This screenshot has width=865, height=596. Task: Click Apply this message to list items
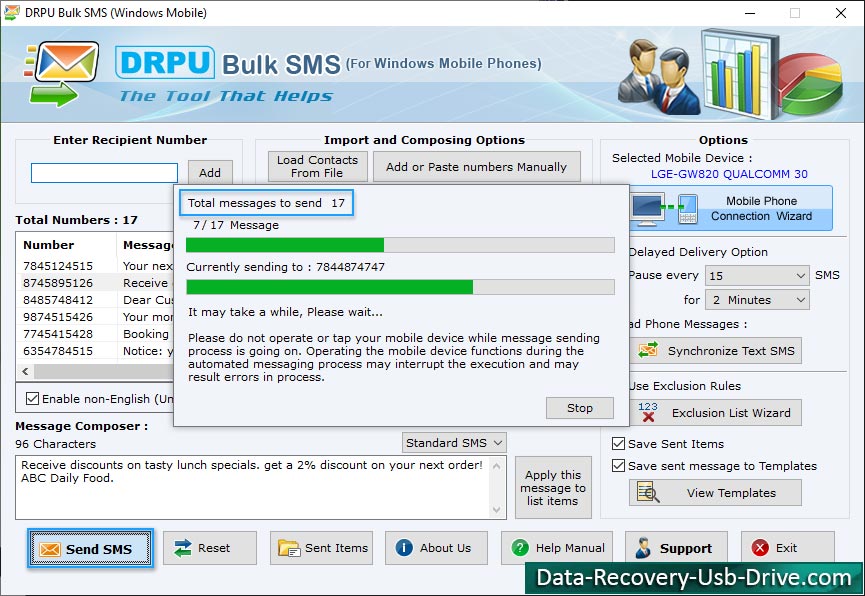pyautogui.click(x=553, y=488)
